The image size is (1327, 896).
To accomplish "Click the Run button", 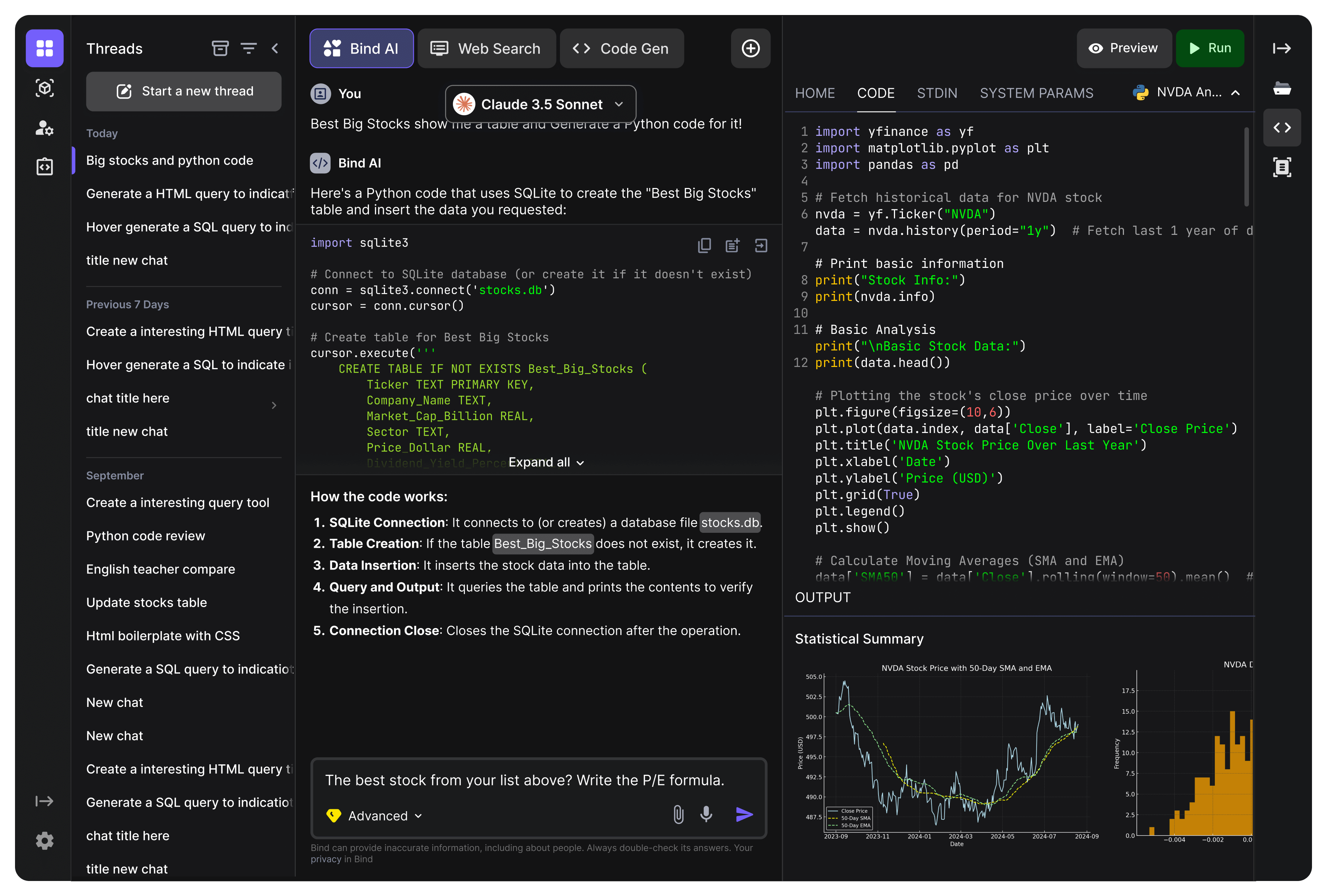I will tap(1211, 48).
